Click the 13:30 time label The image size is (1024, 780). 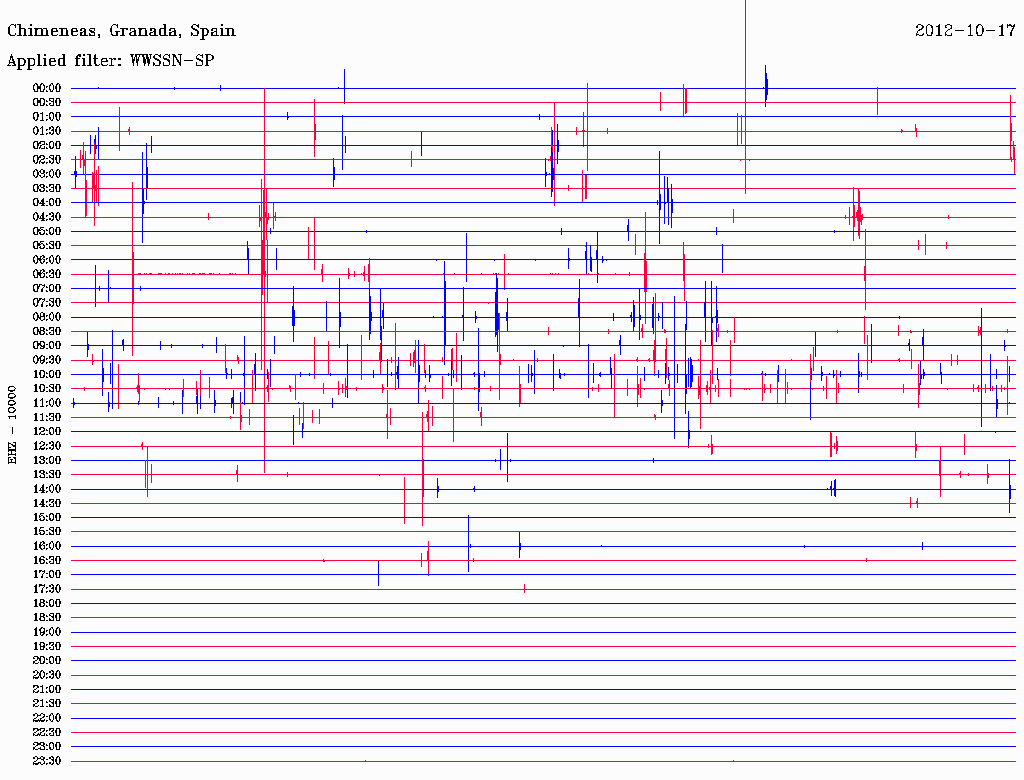[47, 474]
